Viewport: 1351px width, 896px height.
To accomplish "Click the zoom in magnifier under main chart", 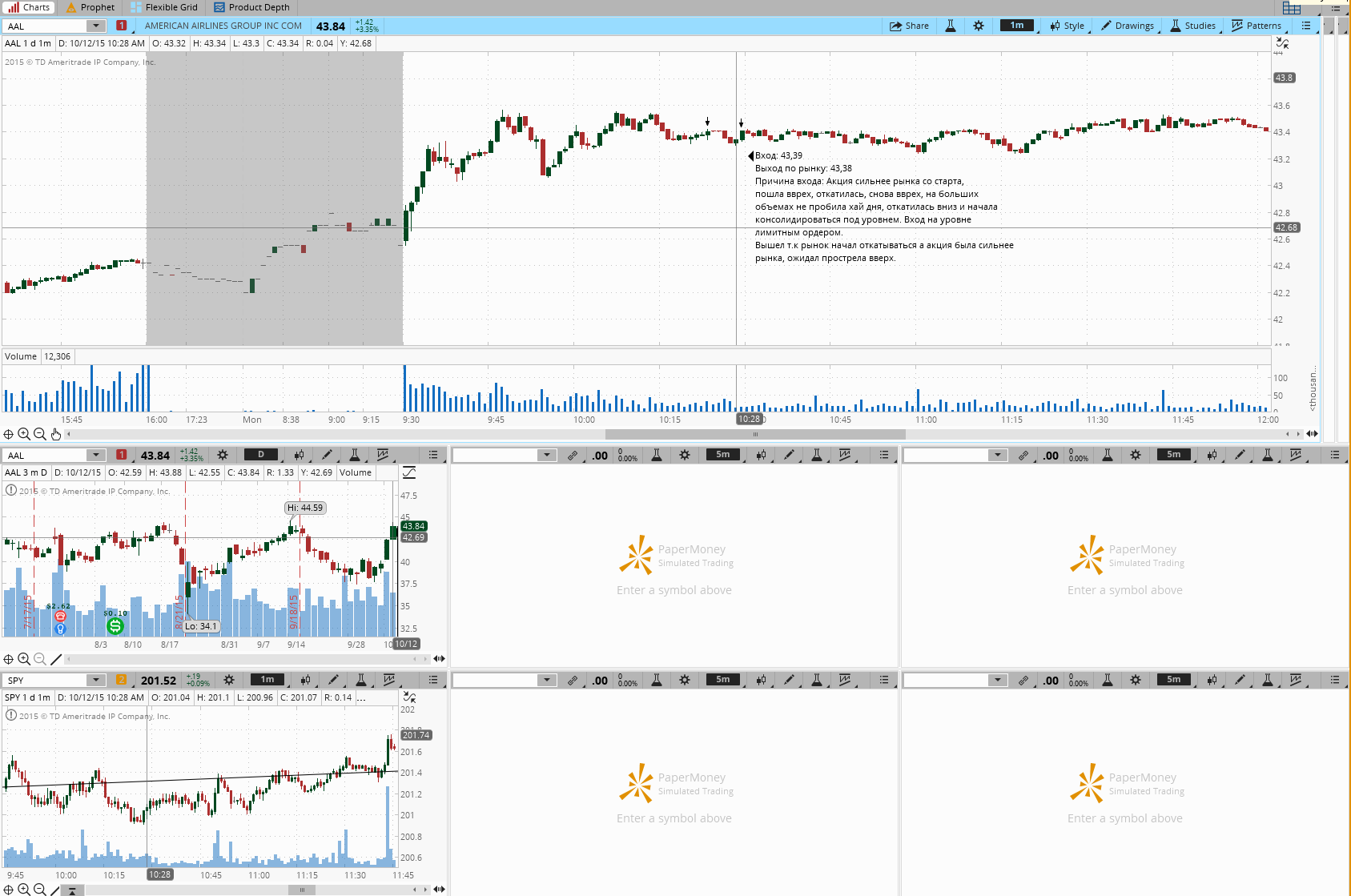I will pos(24,434).
